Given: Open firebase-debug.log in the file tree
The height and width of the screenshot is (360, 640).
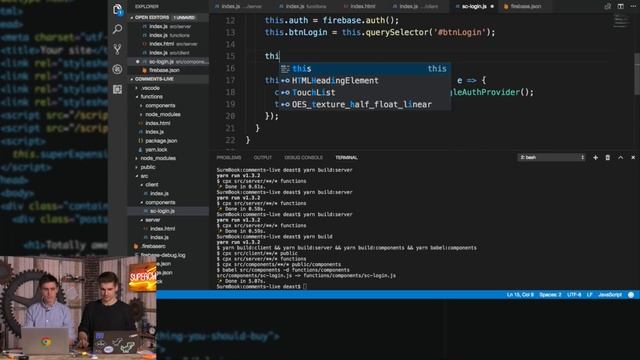Looking at the screenshot, I should tap(163, 255).
